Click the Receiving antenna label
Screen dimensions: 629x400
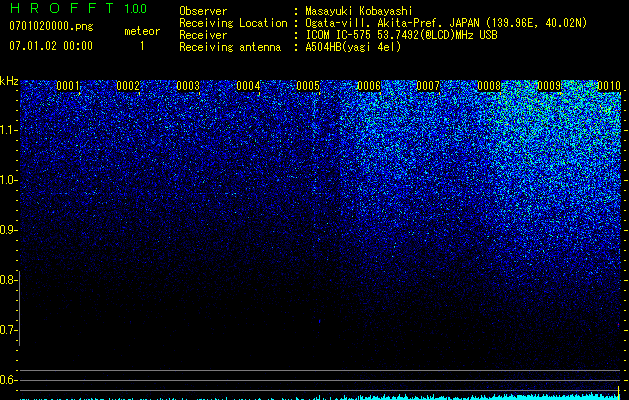[230, 47]
